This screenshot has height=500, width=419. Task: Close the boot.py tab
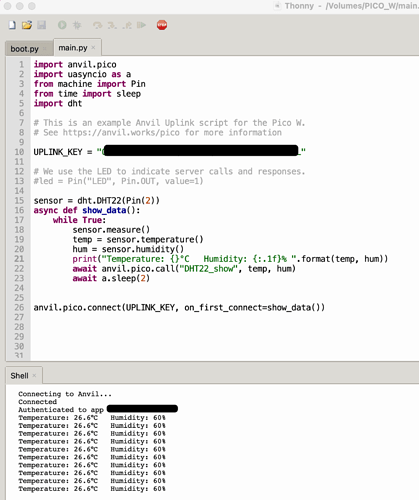(x=44, y=49)
